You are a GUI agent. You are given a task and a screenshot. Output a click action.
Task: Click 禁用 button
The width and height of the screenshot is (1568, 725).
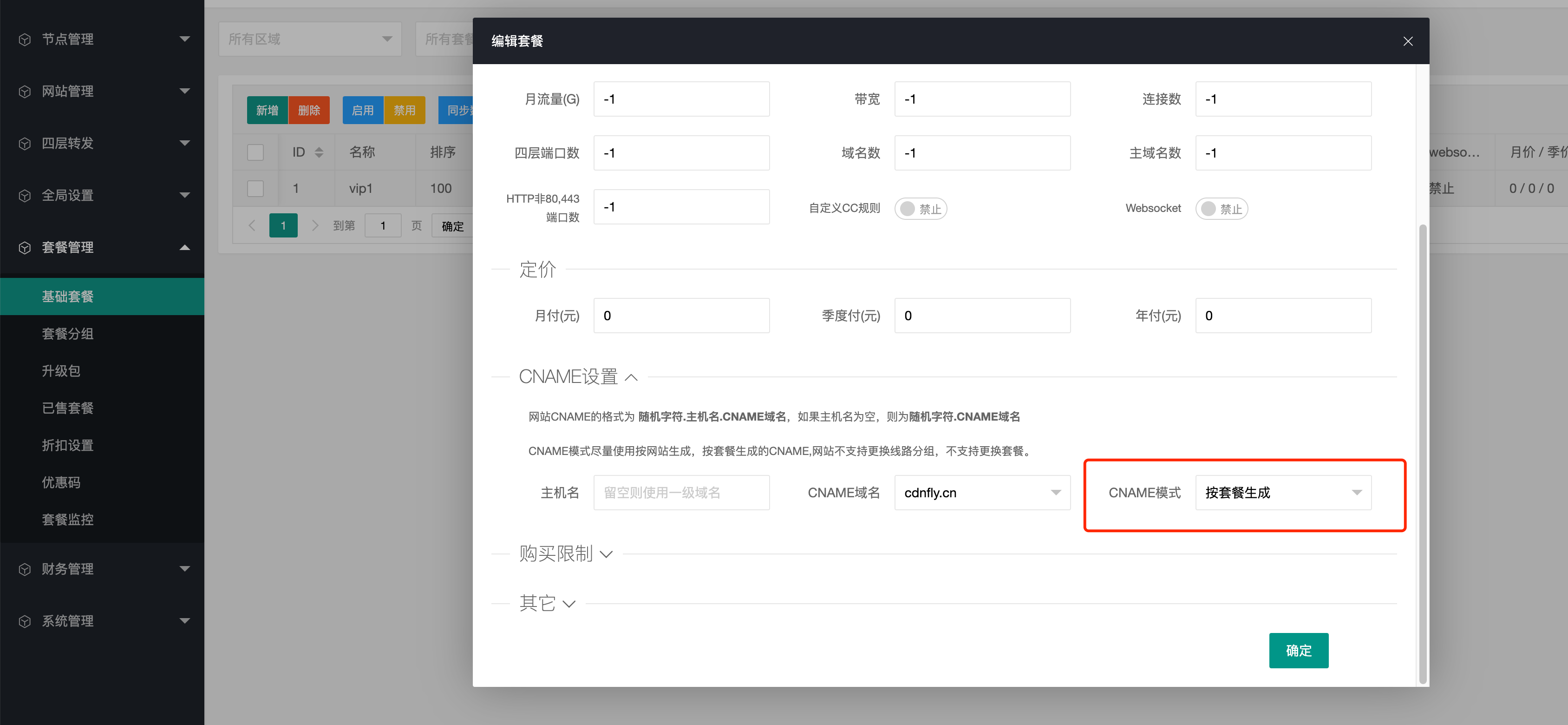click(404, 110)
